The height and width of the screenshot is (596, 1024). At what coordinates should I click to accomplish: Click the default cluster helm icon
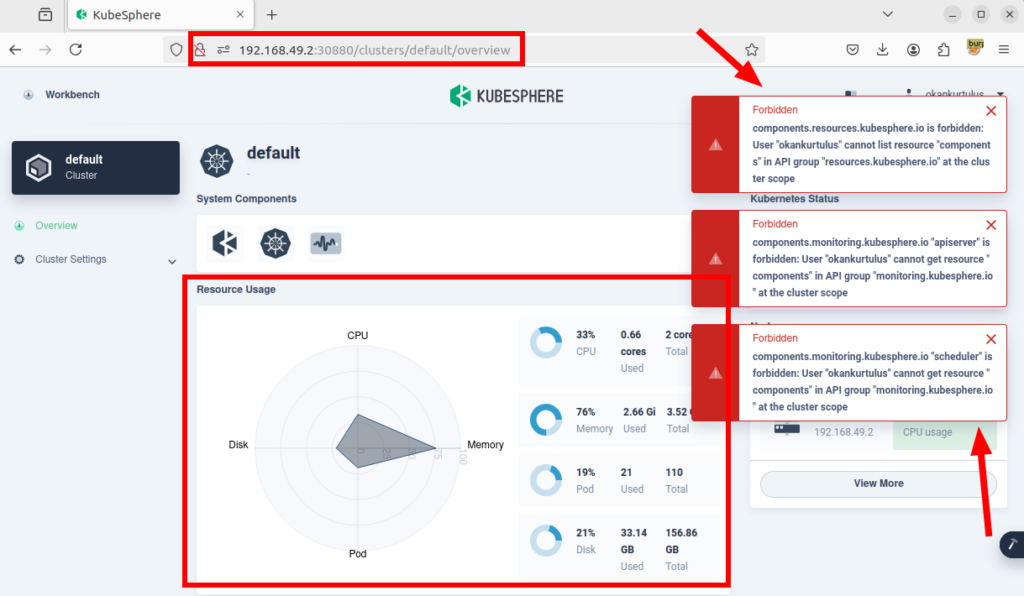(217, 161)
